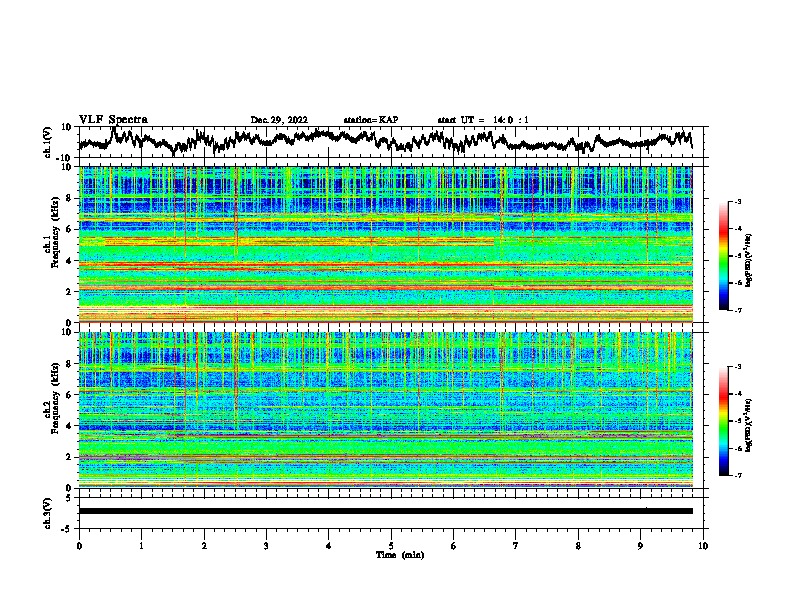Click time axis tick label "1"
The height and width of the screenshot is (612, 792).
[141, 546]
